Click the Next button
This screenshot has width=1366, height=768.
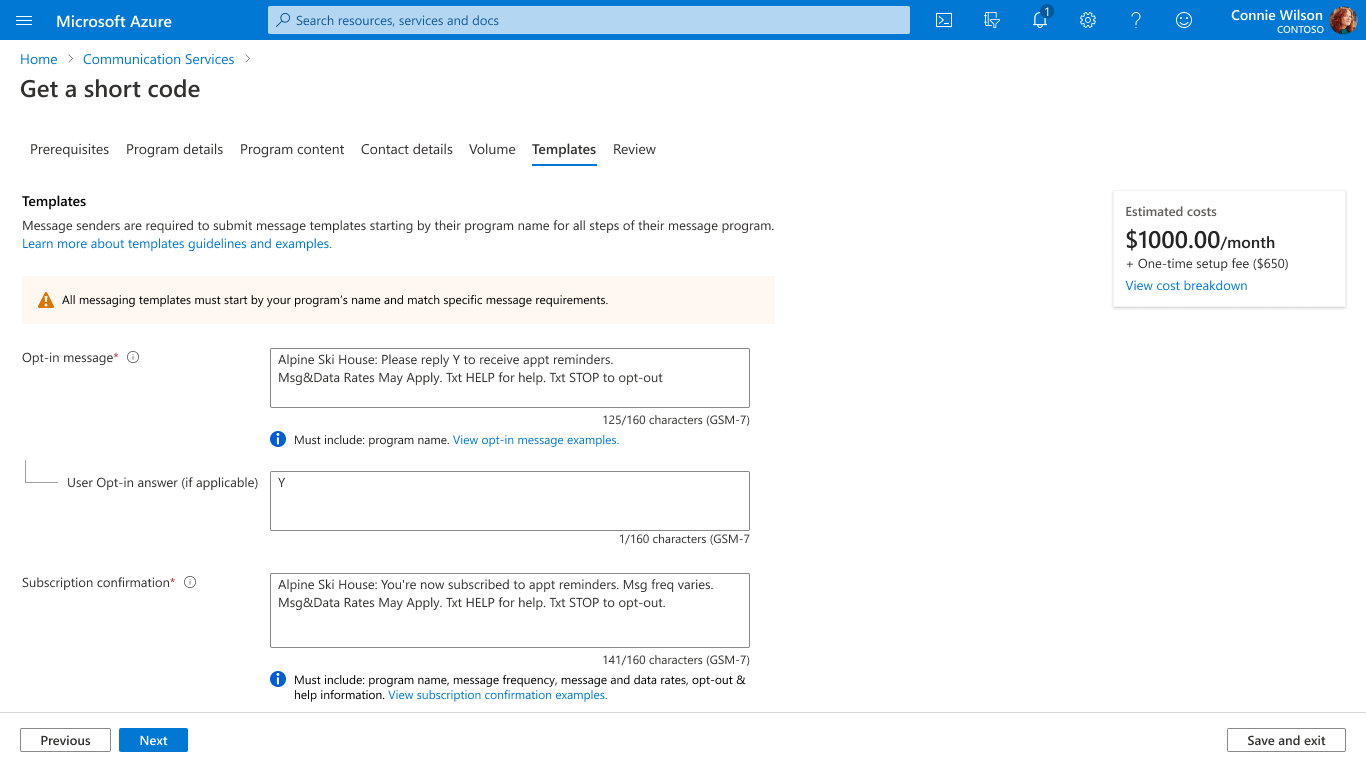coord(153,740)
